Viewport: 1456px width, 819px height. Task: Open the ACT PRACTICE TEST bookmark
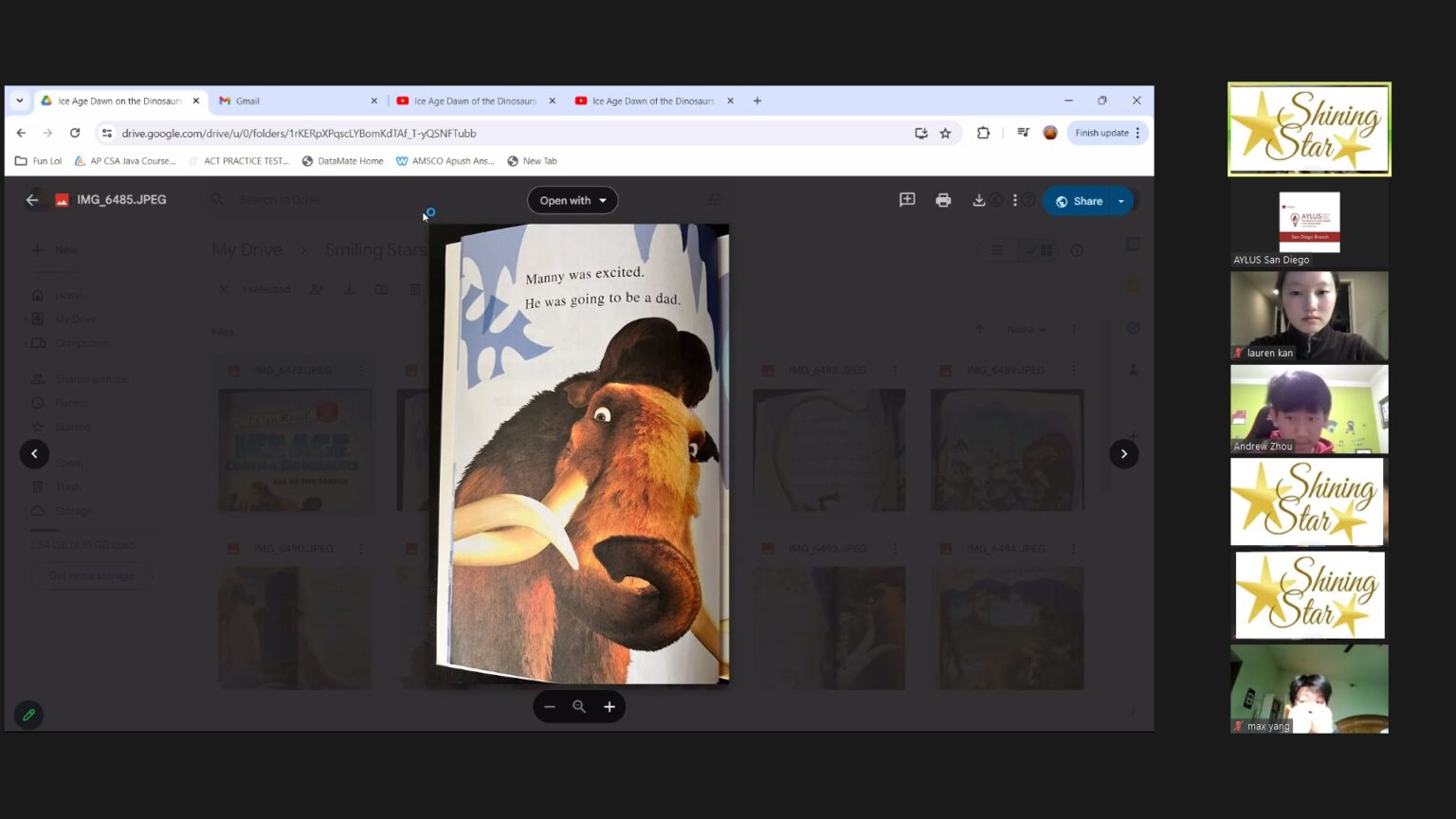(x=239, y=161)
